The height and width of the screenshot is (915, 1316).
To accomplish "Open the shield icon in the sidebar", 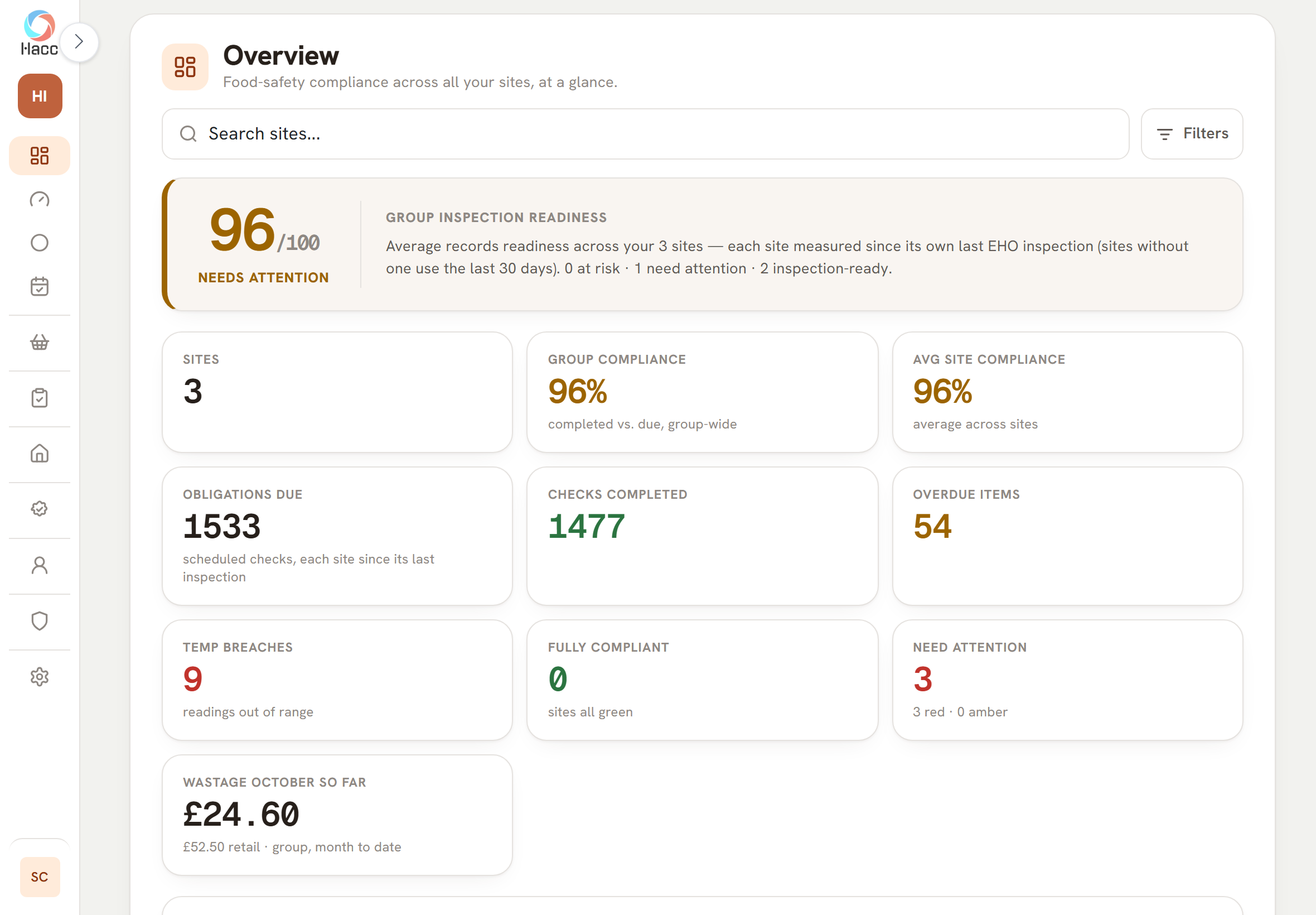I will point(40,621).
